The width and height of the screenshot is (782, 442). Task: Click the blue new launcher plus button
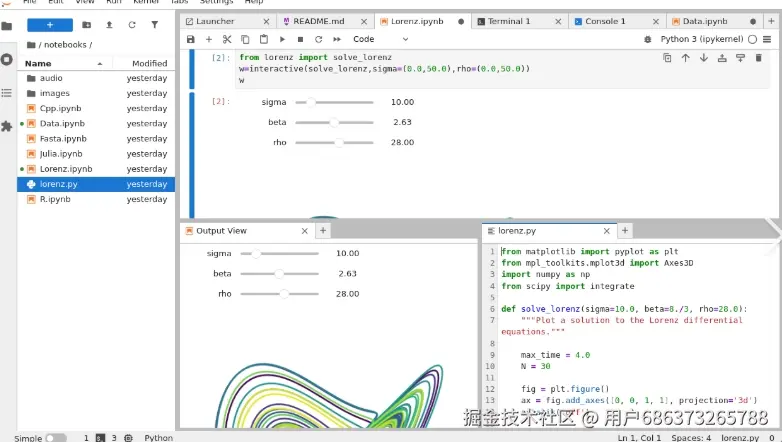pos(50,25)
